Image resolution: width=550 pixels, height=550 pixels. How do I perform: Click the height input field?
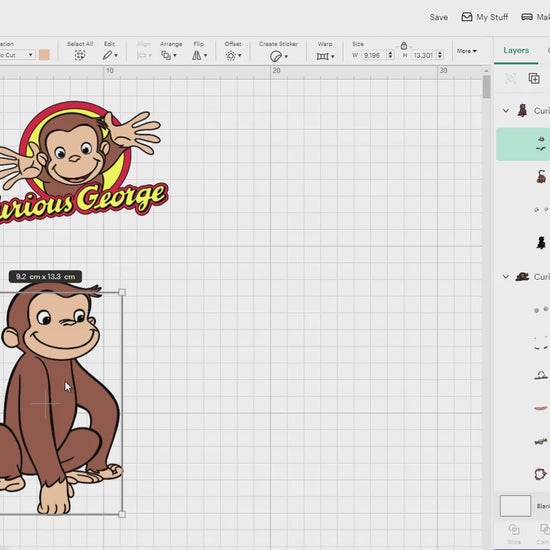coord(424,55)
